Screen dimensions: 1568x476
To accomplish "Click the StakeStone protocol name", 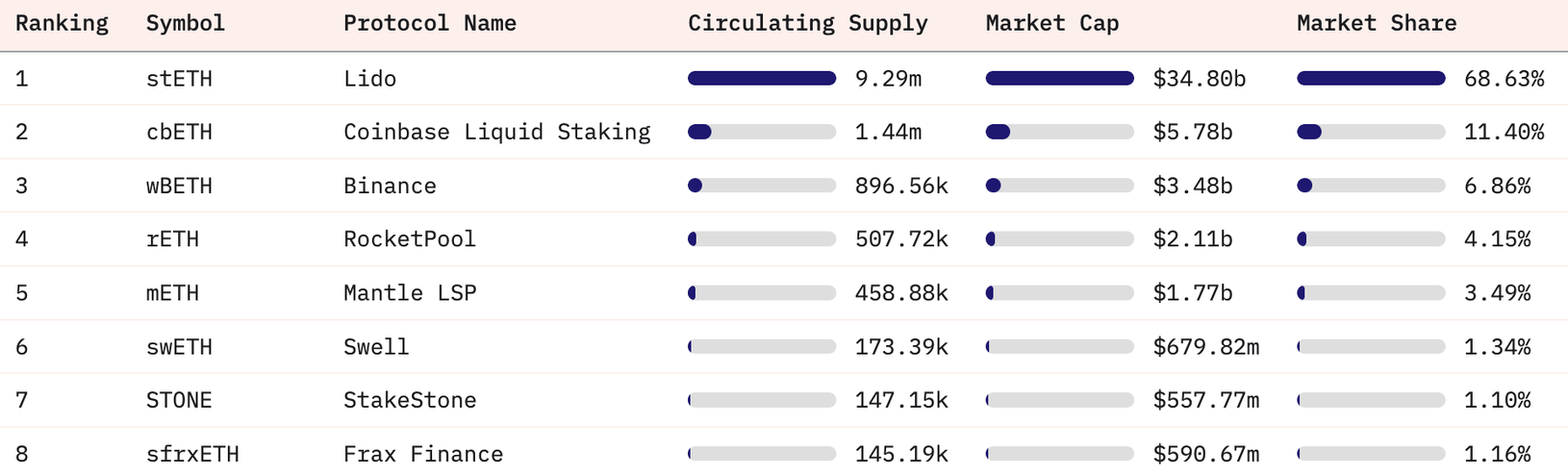I will click(x=410, y=400).
